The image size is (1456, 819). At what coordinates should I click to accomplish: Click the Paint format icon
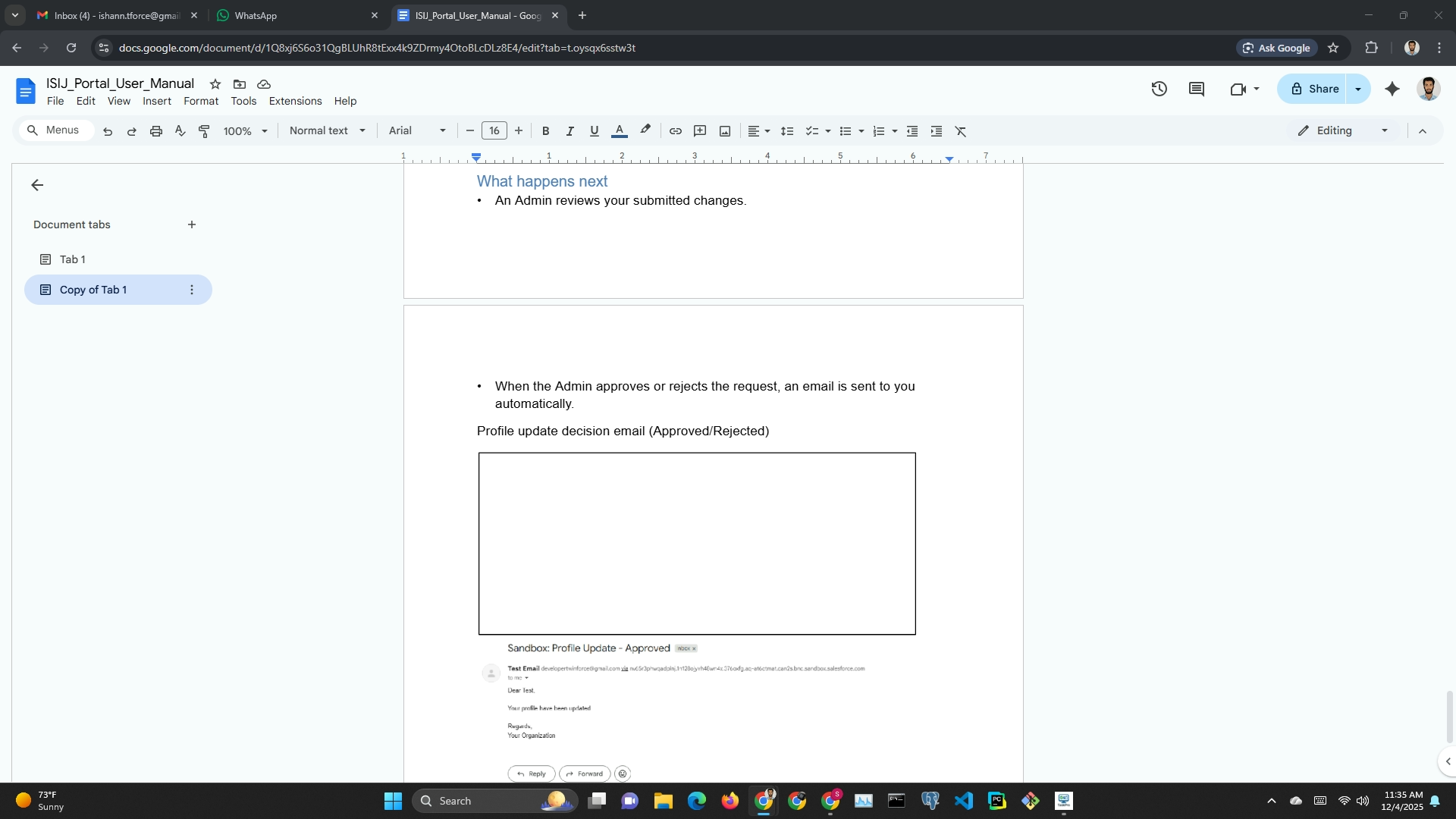[204, 131]
